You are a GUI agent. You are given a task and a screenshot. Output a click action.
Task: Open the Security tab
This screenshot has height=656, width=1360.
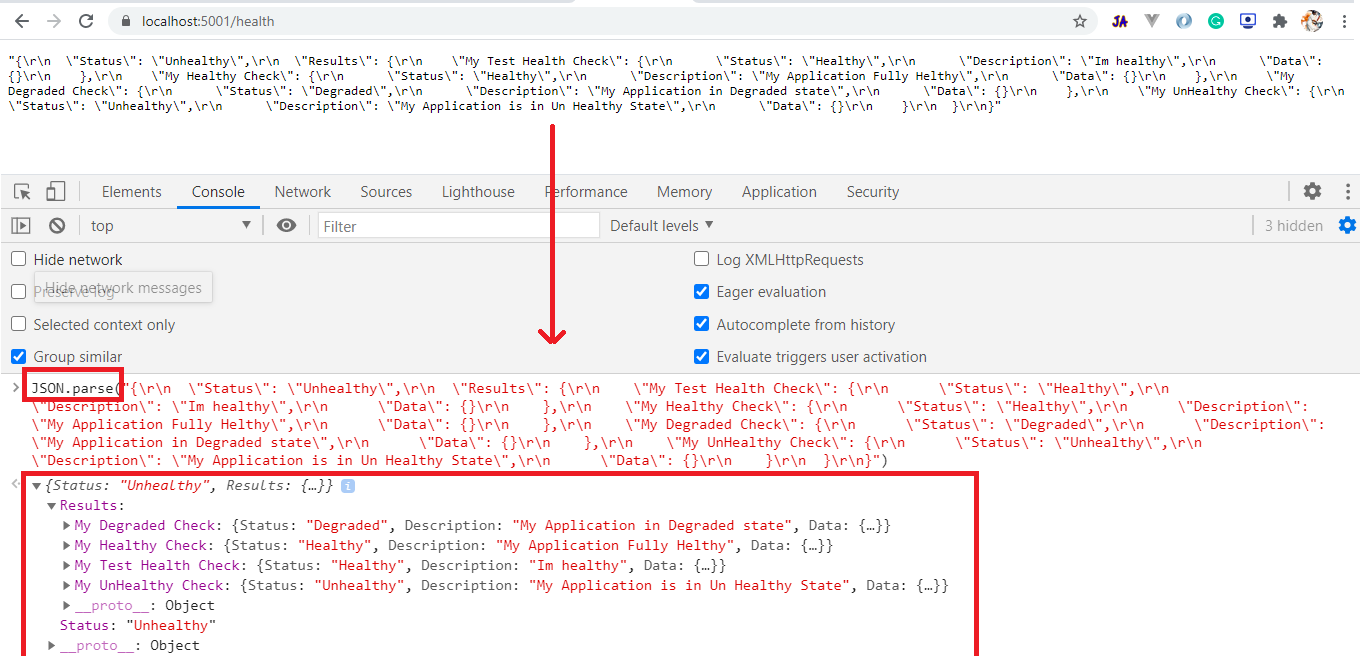(872, 192)
